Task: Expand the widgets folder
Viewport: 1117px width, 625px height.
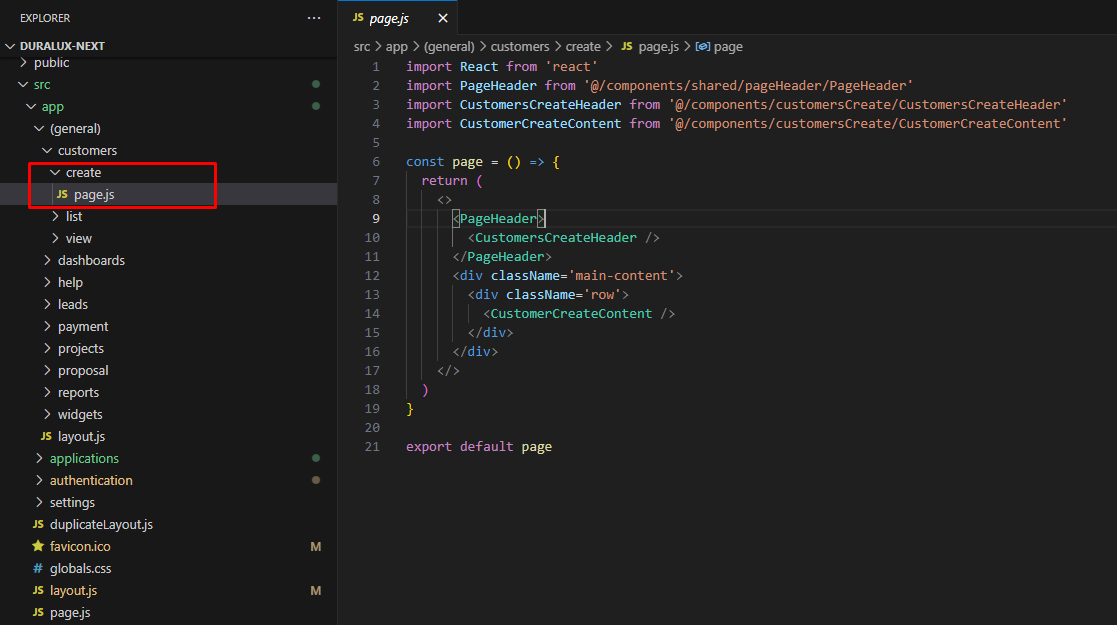Action: click(x=80, y=415)
